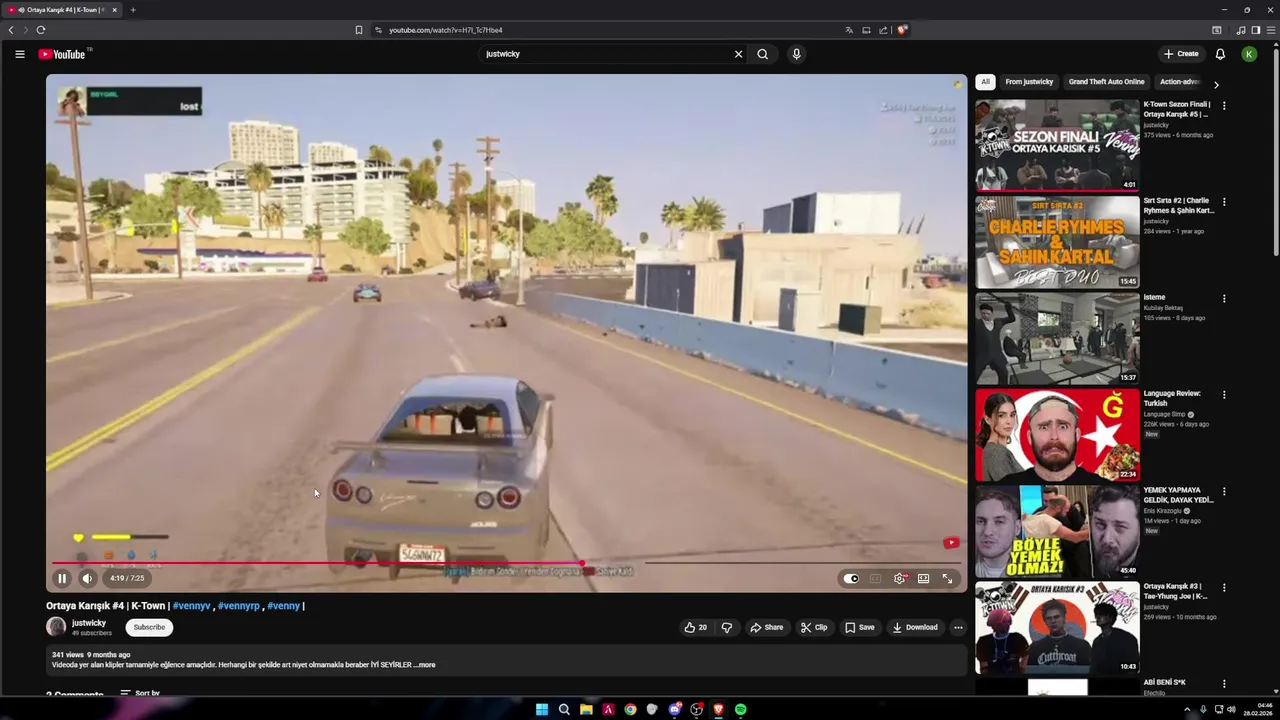Mute the video volume
This screenshot has height=720, width=1280.
87,578
